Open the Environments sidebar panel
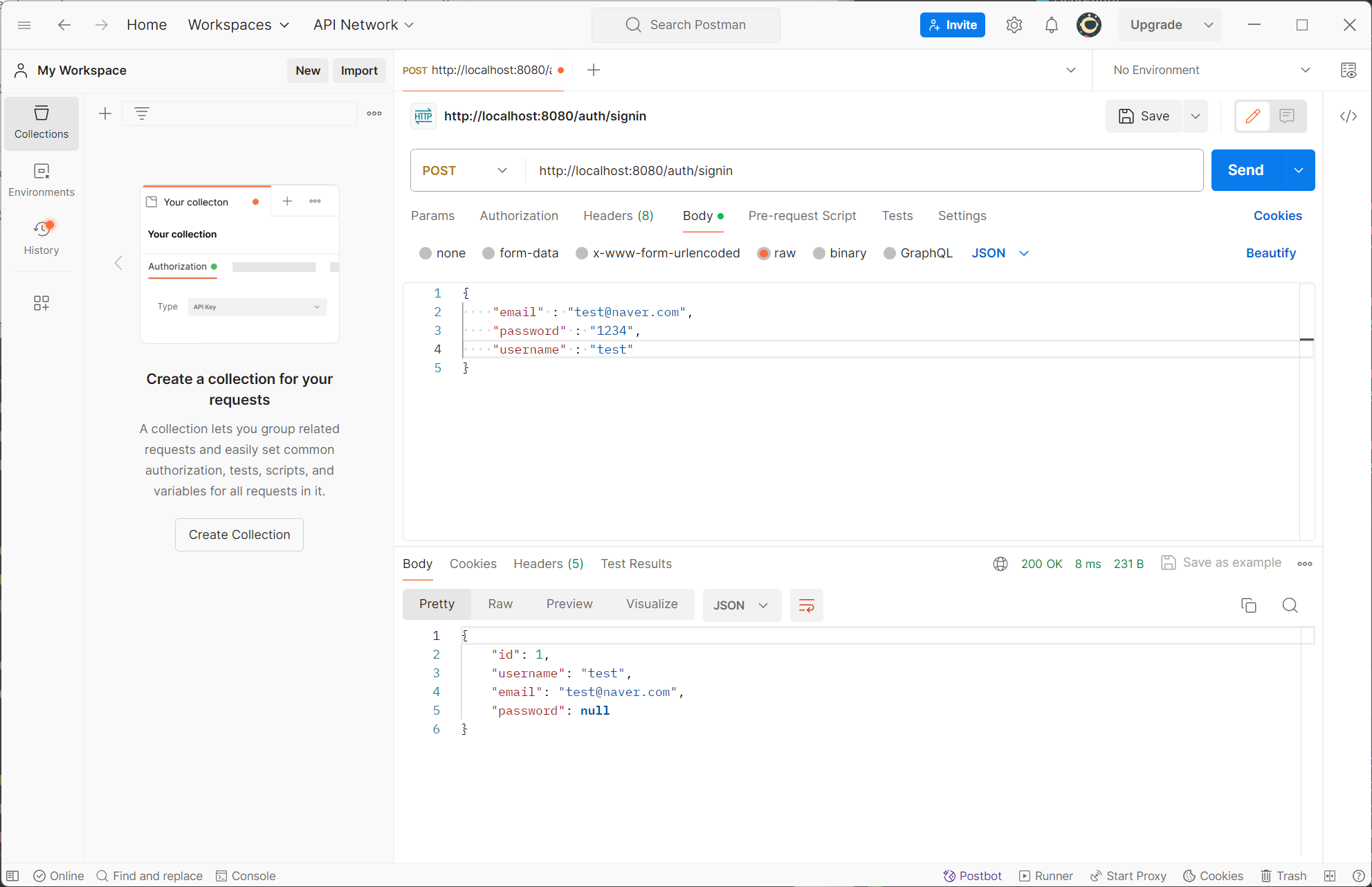The height and width of the screenshot is (887, 1372). [42, 180]
